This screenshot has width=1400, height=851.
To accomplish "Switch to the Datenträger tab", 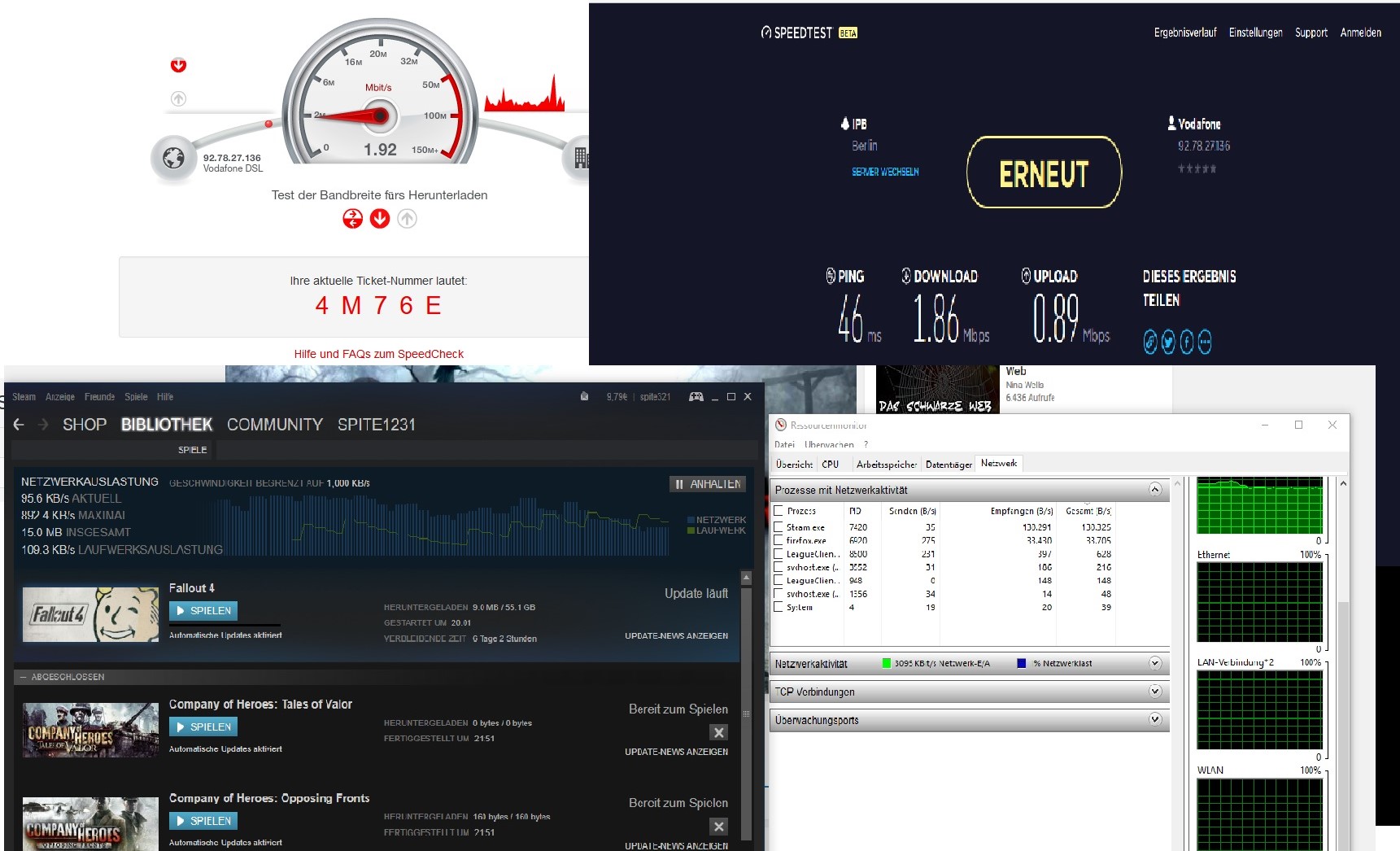I will coord(949,464).
